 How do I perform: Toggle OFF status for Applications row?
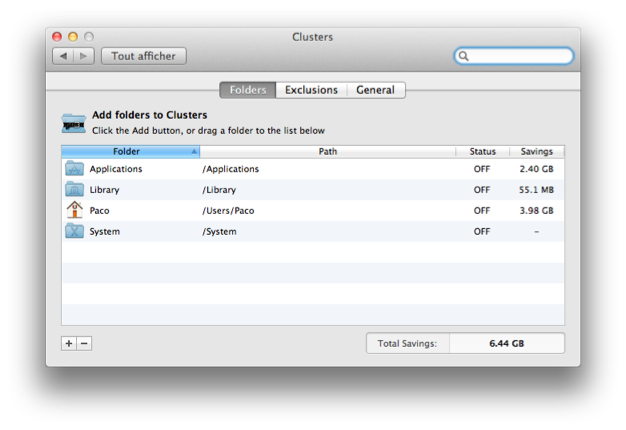(482, 169)
